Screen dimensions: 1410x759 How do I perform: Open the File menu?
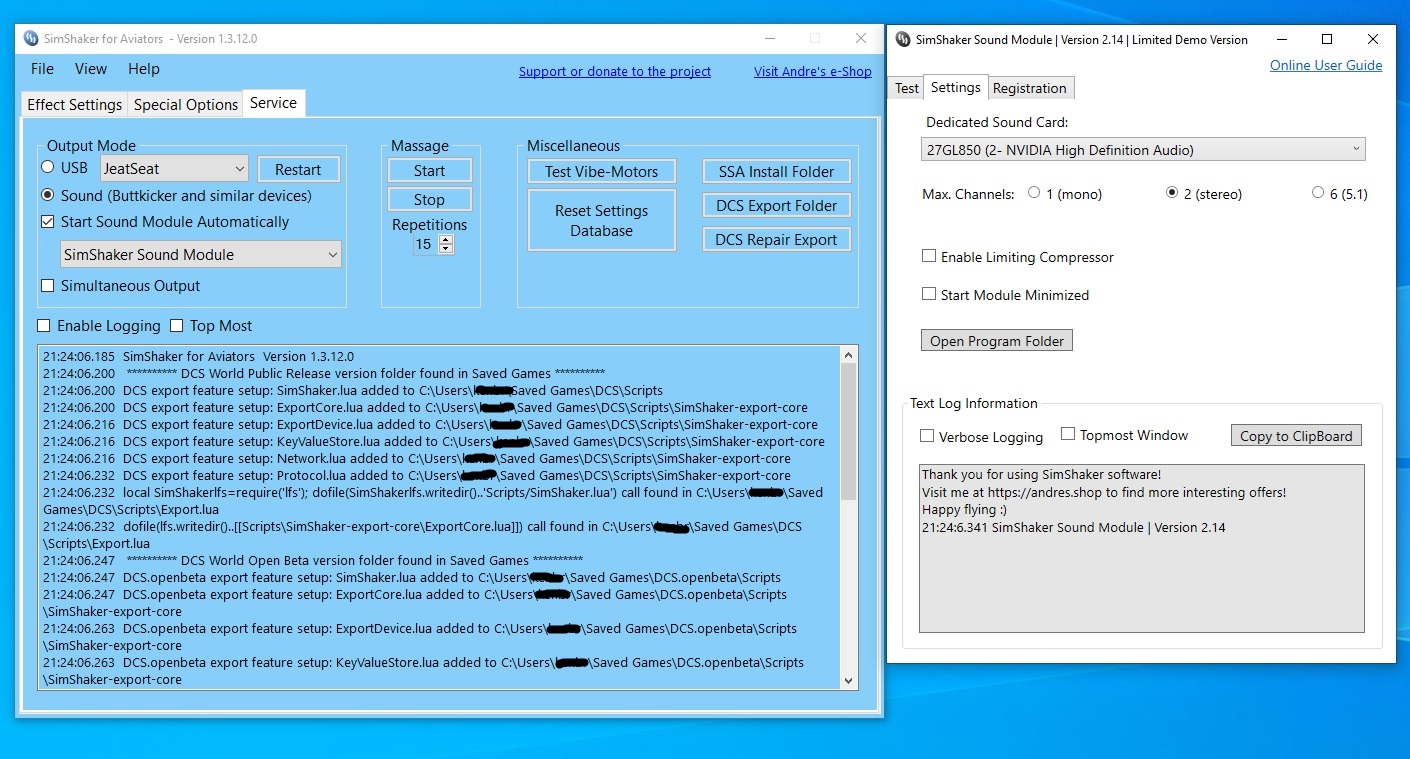tap(42, 69)
